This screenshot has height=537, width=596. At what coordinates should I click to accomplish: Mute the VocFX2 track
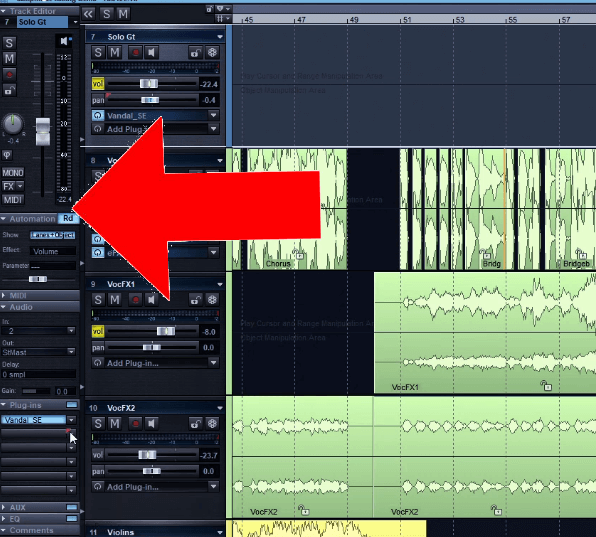coord(115,423)
